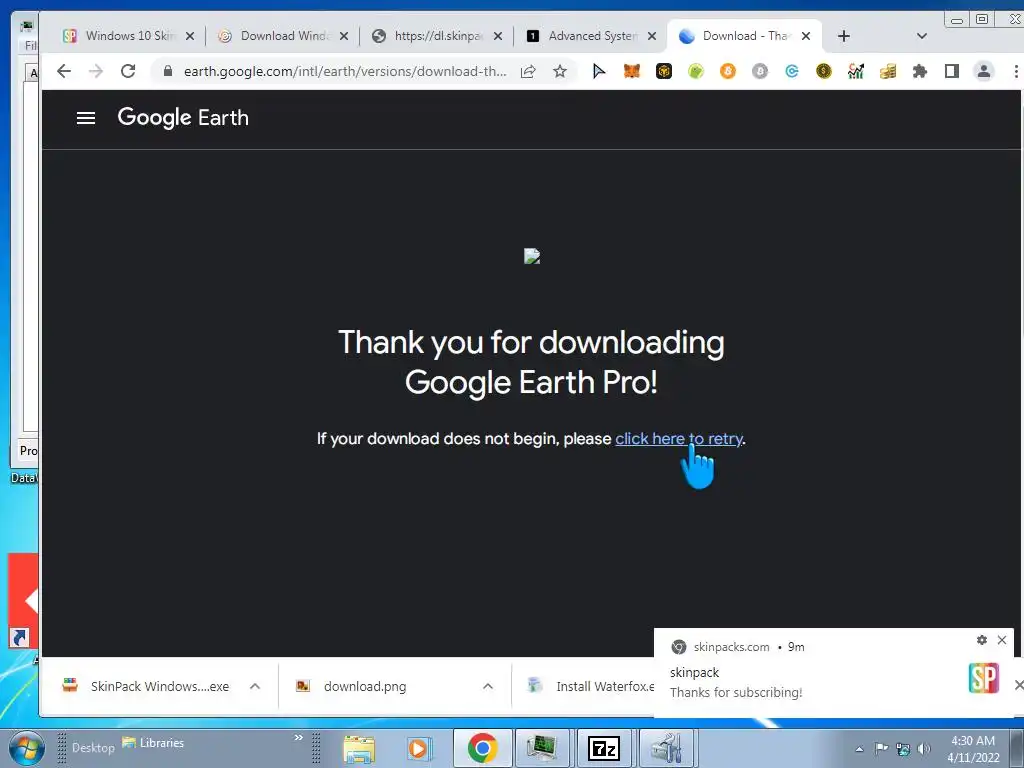Click the green leaf extension icon
Viewport: 1024px width, 768px height.
tap(696, 71)
